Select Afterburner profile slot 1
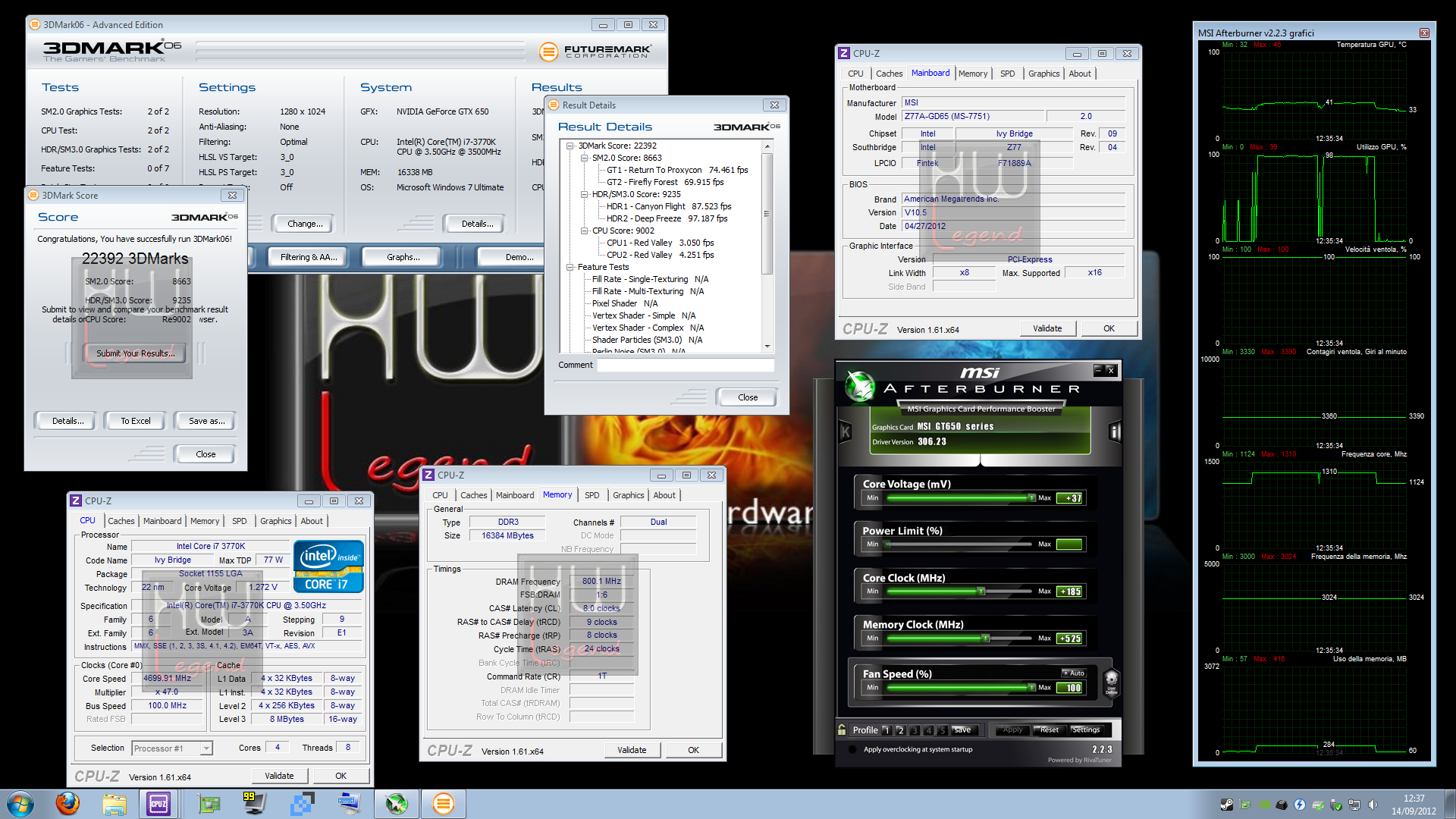This screenshot has height=819, width=1456. (x=886, y=730)
